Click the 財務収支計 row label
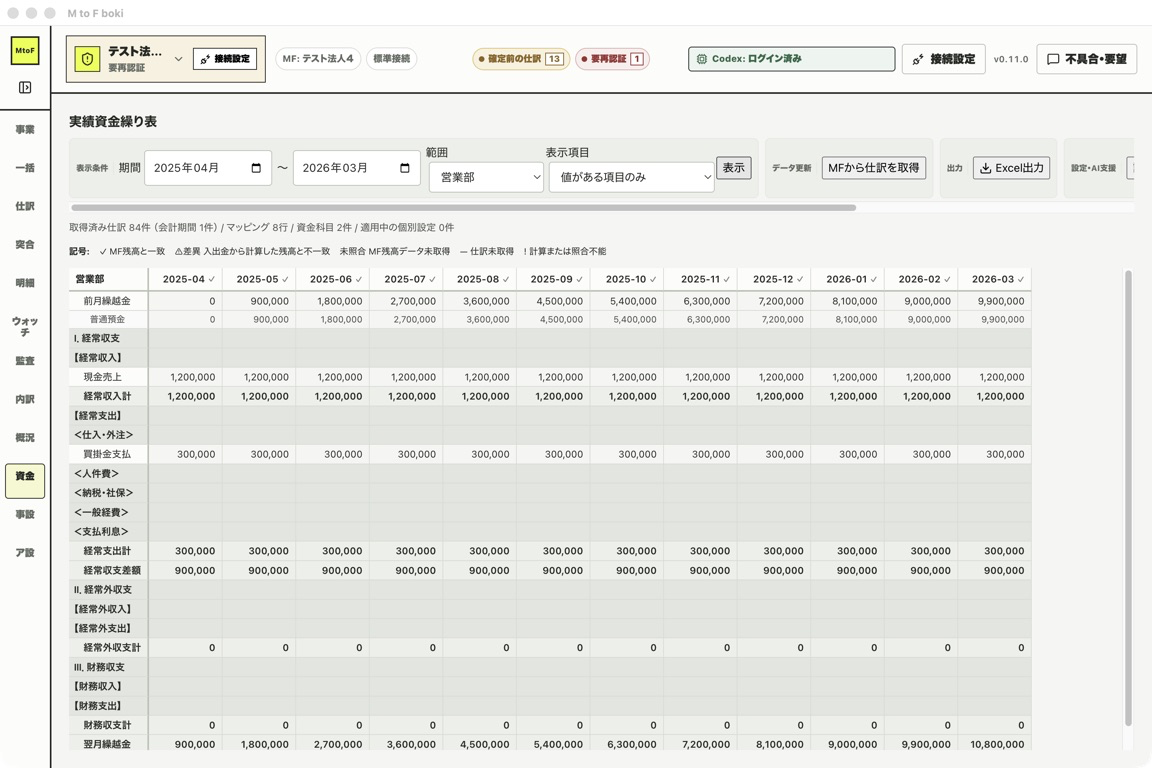Image resolution: width=1152 pixels, height=768 pixels. (107, 725)
